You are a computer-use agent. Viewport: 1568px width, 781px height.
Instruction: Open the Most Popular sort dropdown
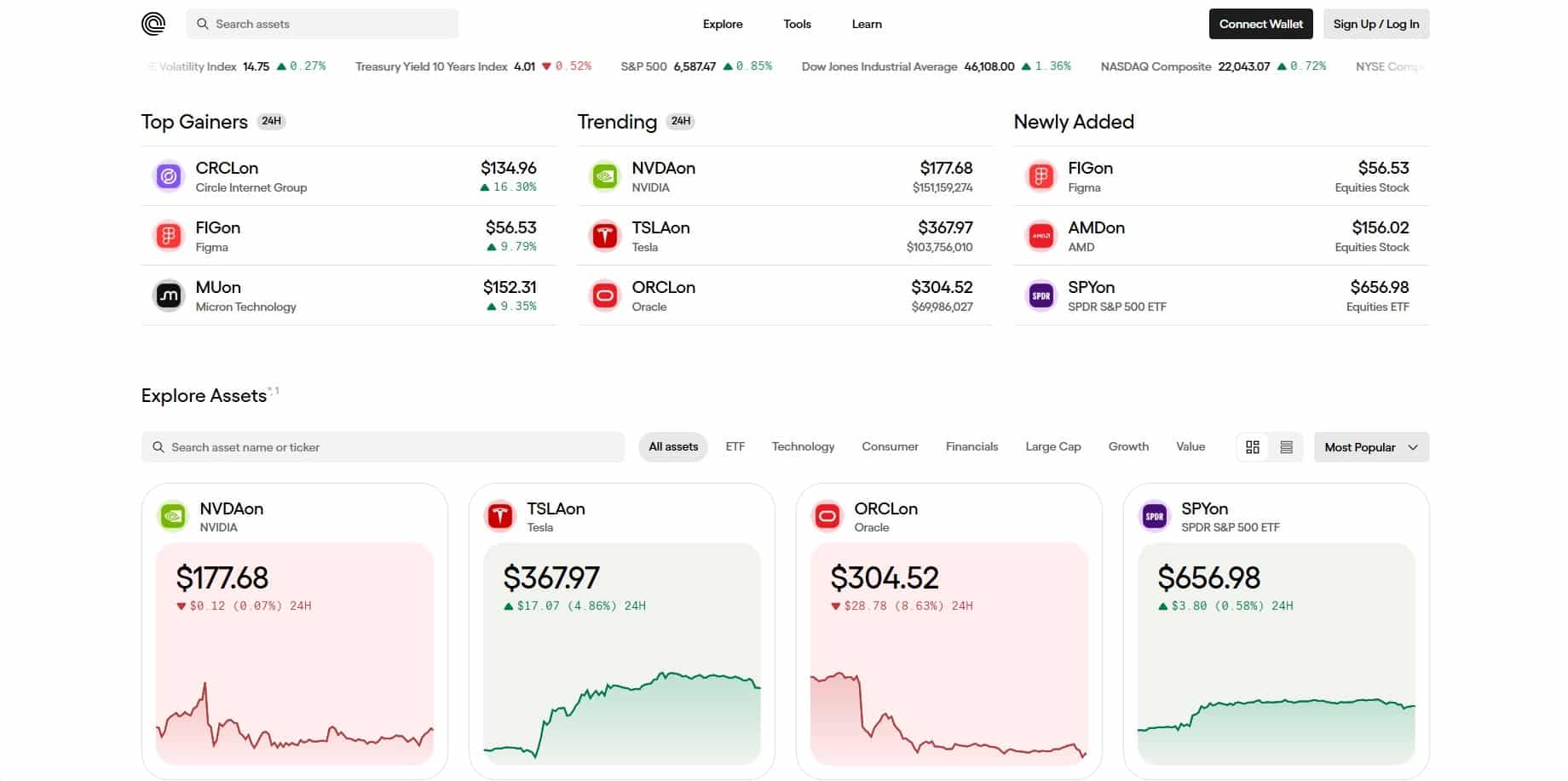(1372, 447)
